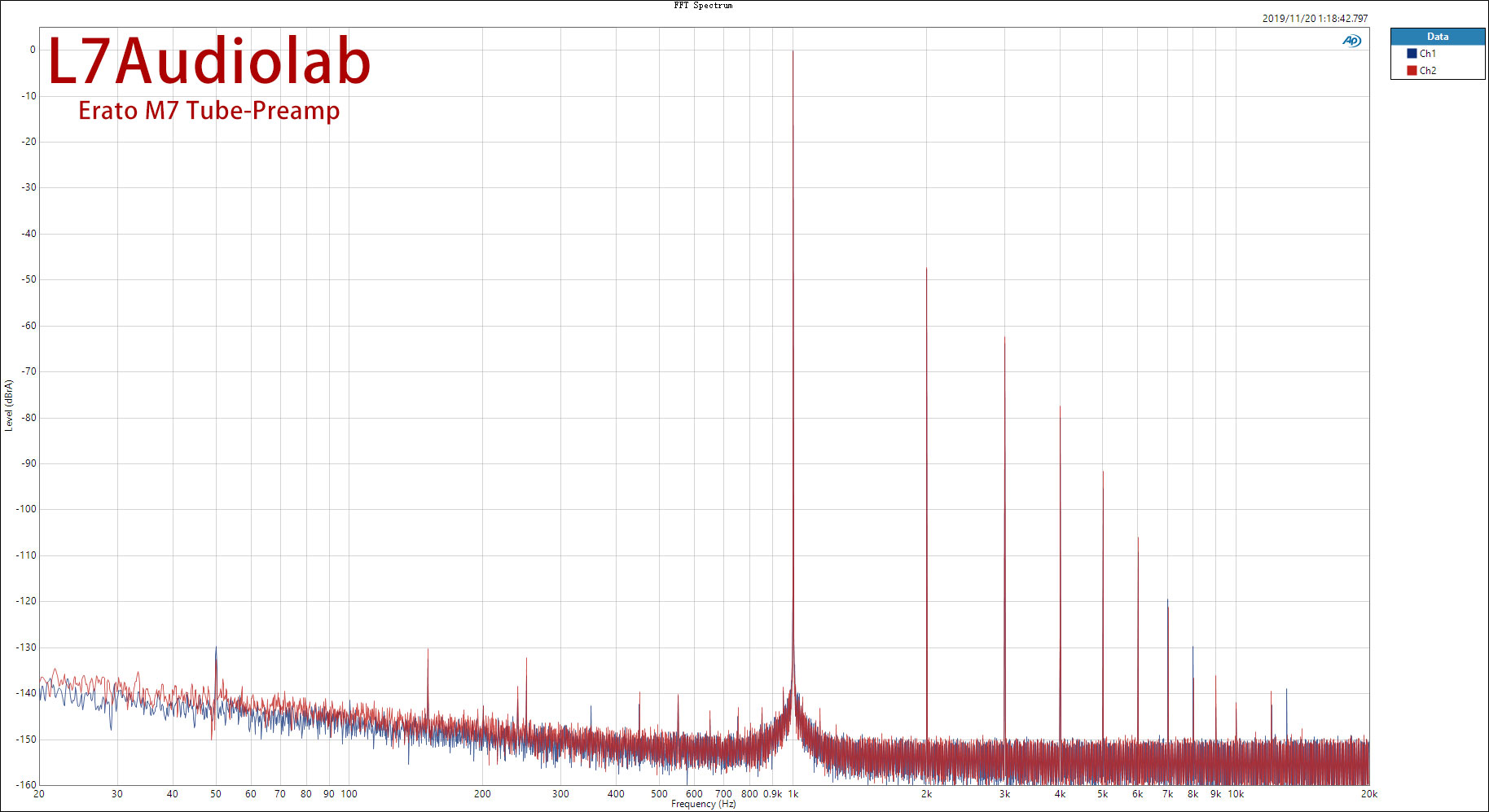
Task: Click the 500 Hz axis label
Action: pos(659,794)
